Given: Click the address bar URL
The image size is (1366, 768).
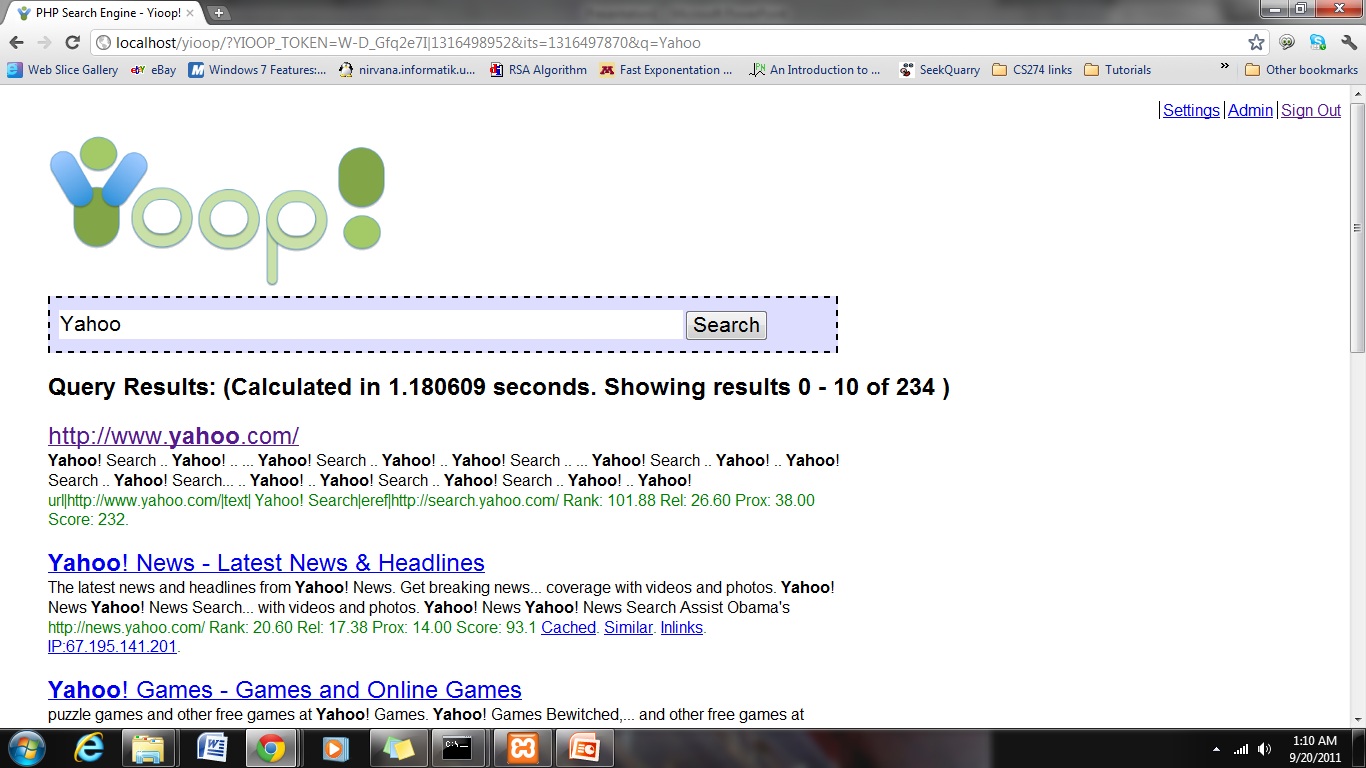Looking at the screenshot, I should point(408,43).
